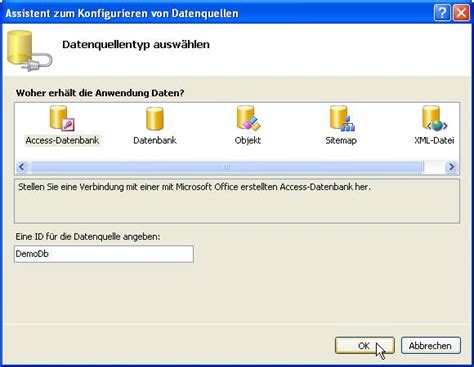
Task: Select the Sitemap data source icon
Action: [342, 118]
